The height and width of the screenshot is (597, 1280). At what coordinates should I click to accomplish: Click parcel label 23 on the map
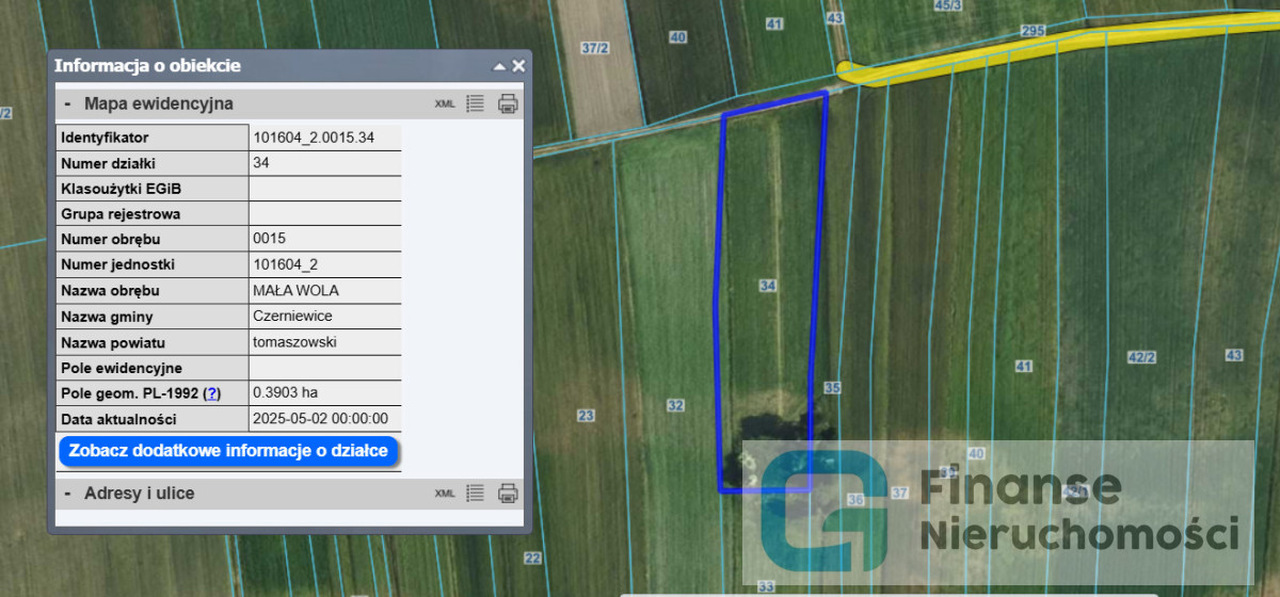(x=586, y=415)
